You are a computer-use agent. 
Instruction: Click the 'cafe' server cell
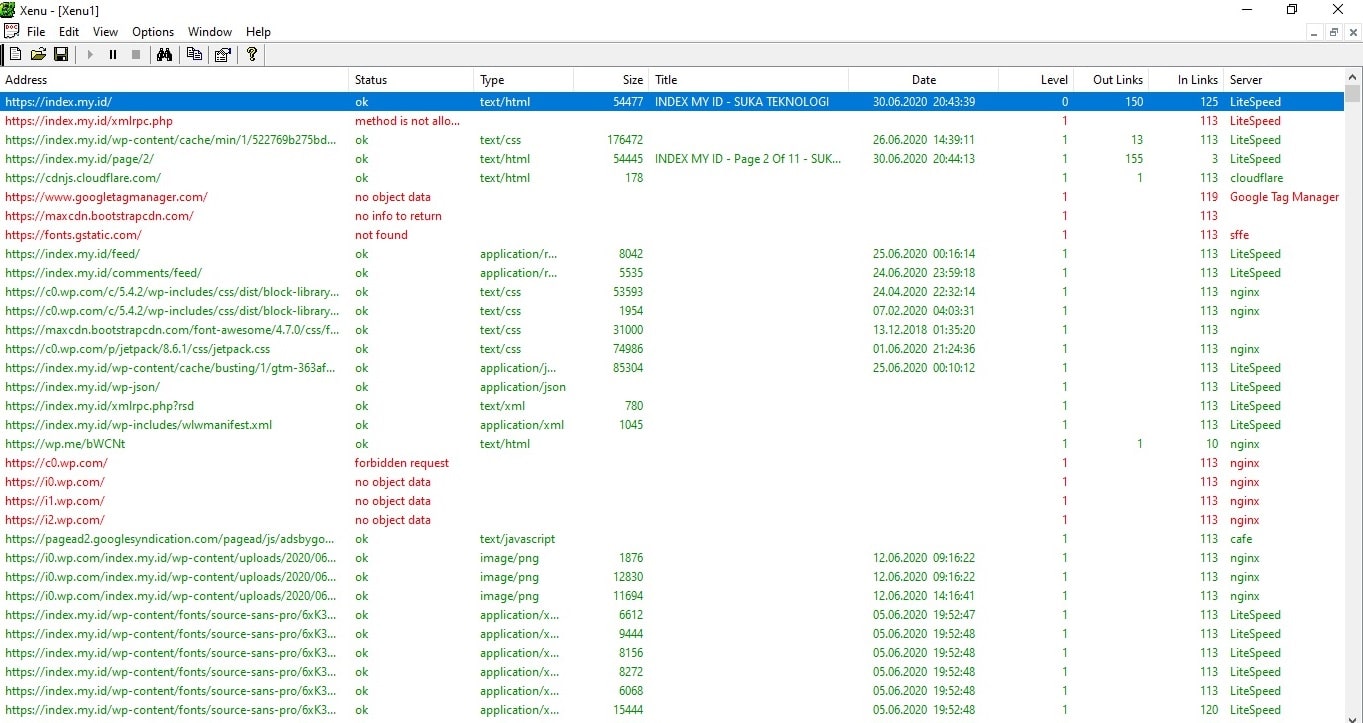[1241, 538]
